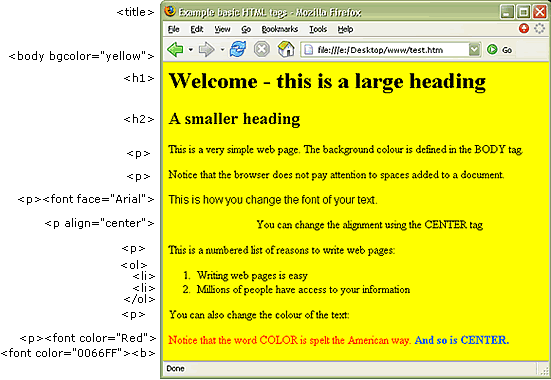
Task: Click the window resize grip in the status bar
Action: [544, 370]
